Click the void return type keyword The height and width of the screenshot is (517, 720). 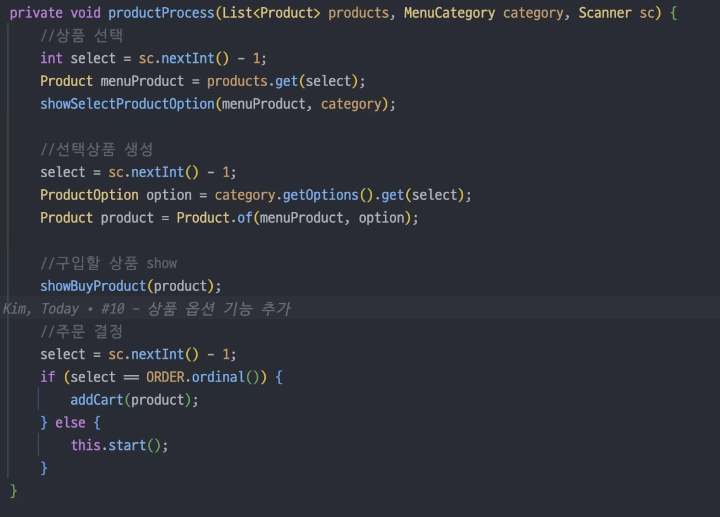pos(85,13)
